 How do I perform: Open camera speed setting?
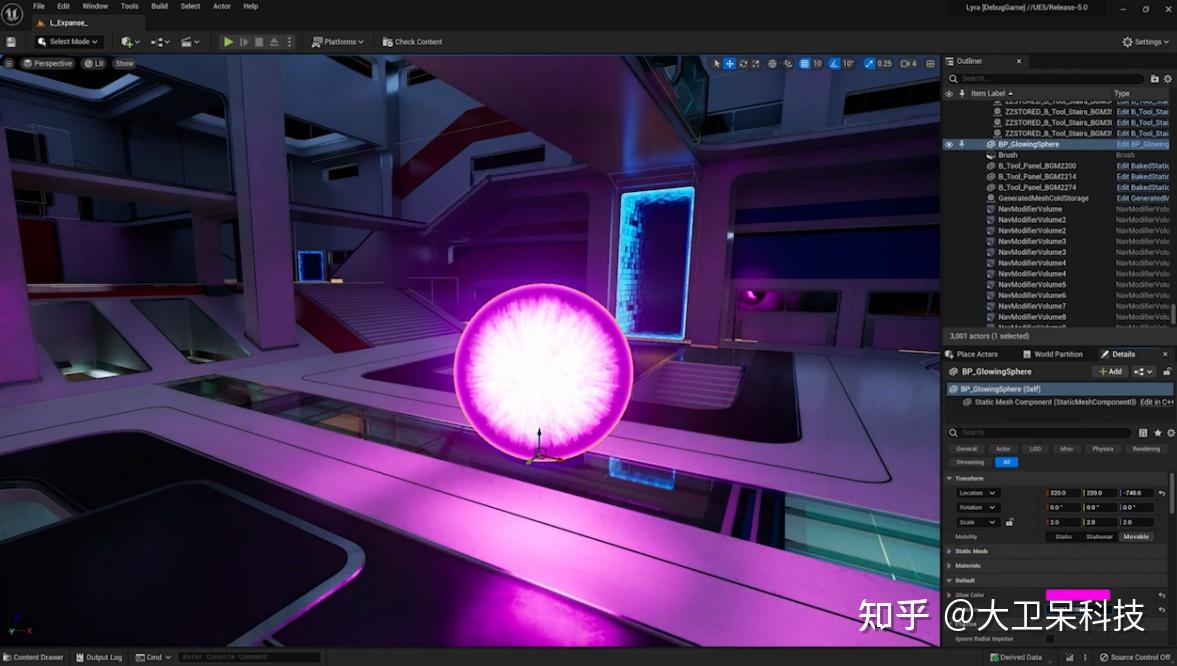point(909,64)
